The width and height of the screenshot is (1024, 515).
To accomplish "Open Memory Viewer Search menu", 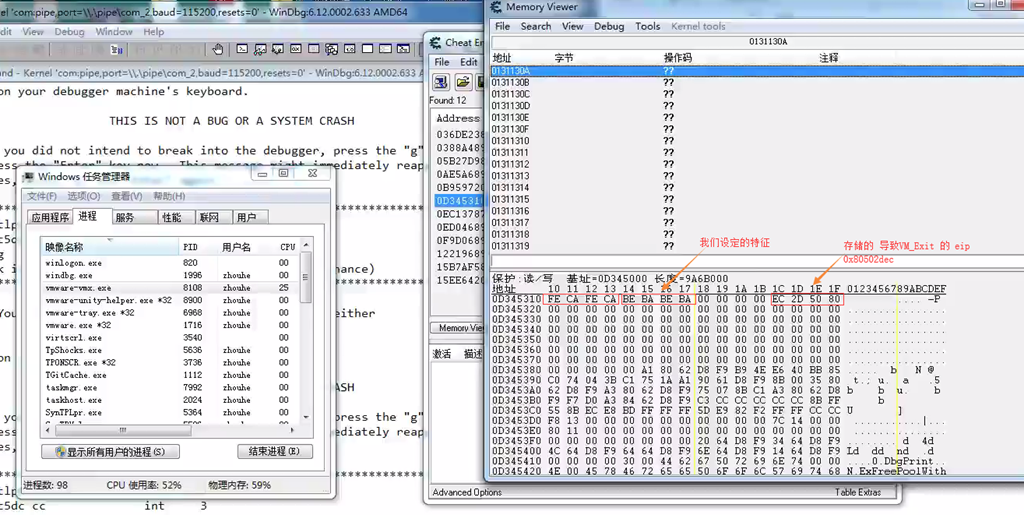I will (536, 26).
